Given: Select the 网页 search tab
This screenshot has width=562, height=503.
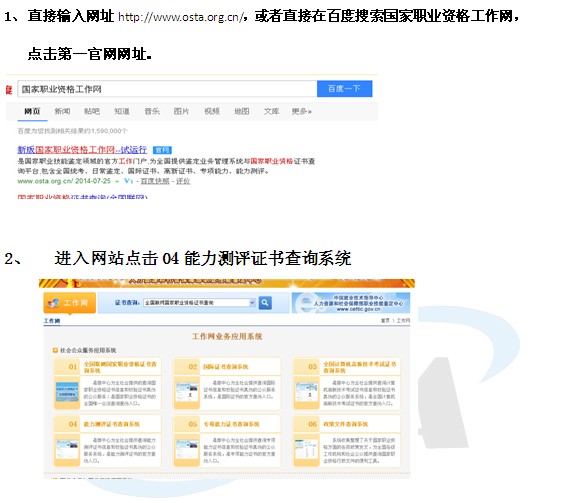Looking at the screenshot, I should coord(32,111).
